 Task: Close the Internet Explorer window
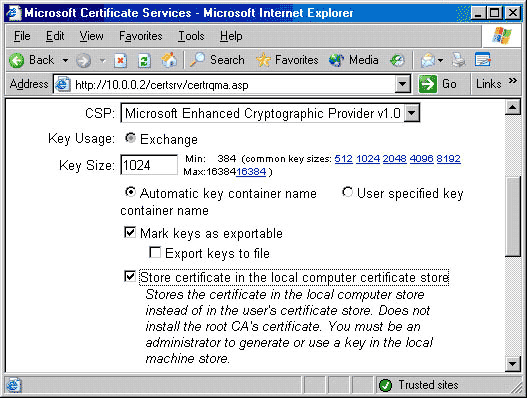click(x=513, y=13)
